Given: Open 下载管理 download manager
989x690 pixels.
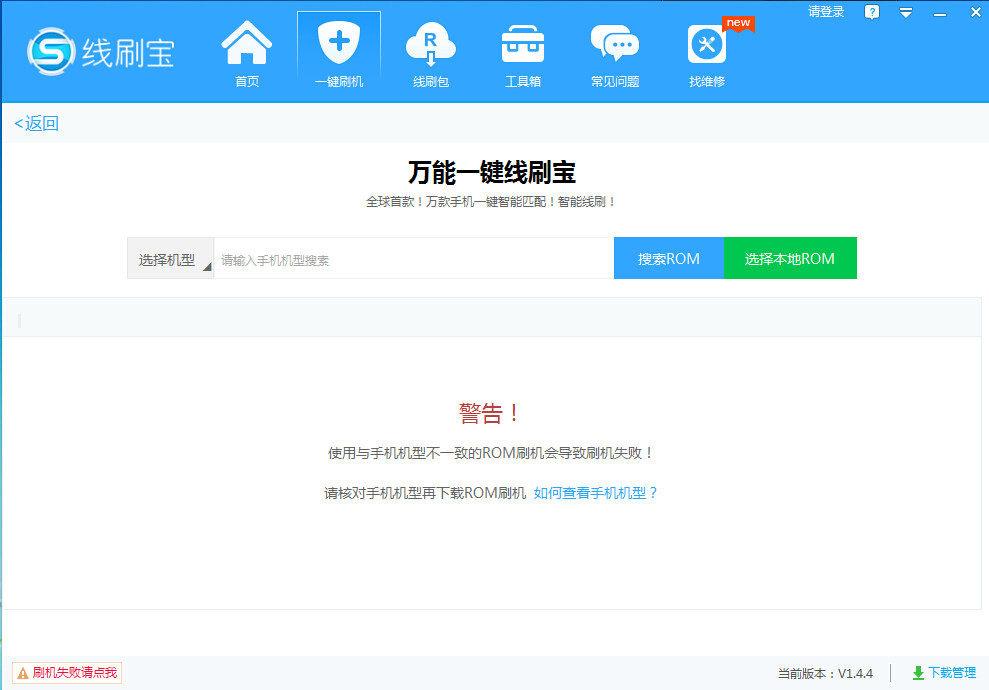Looking at the screenshot, I should pos(944,673).
